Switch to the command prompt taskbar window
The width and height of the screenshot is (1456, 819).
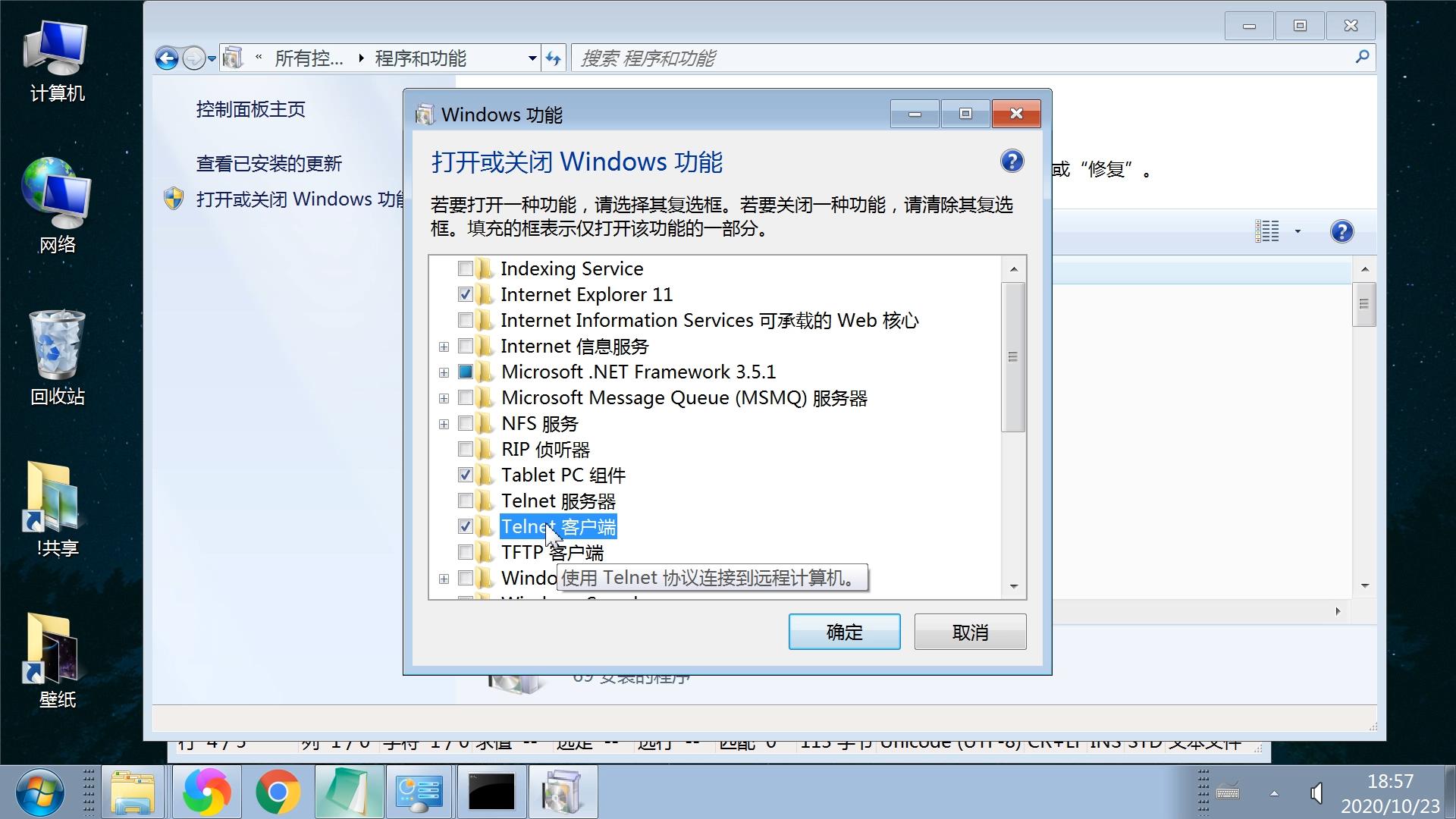click(x=491, y=792)
